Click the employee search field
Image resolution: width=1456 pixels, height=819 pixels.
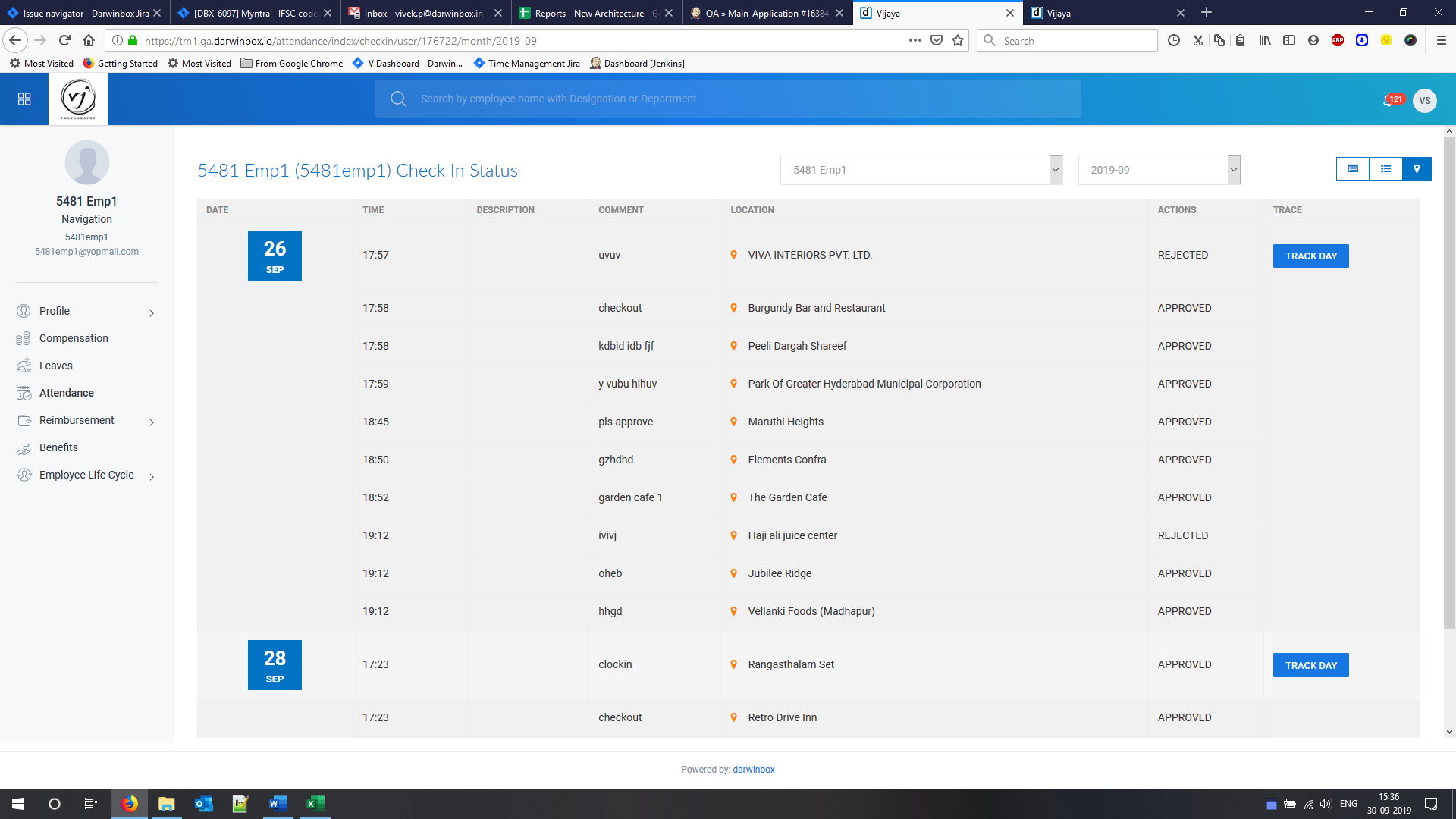coord(728,99)
